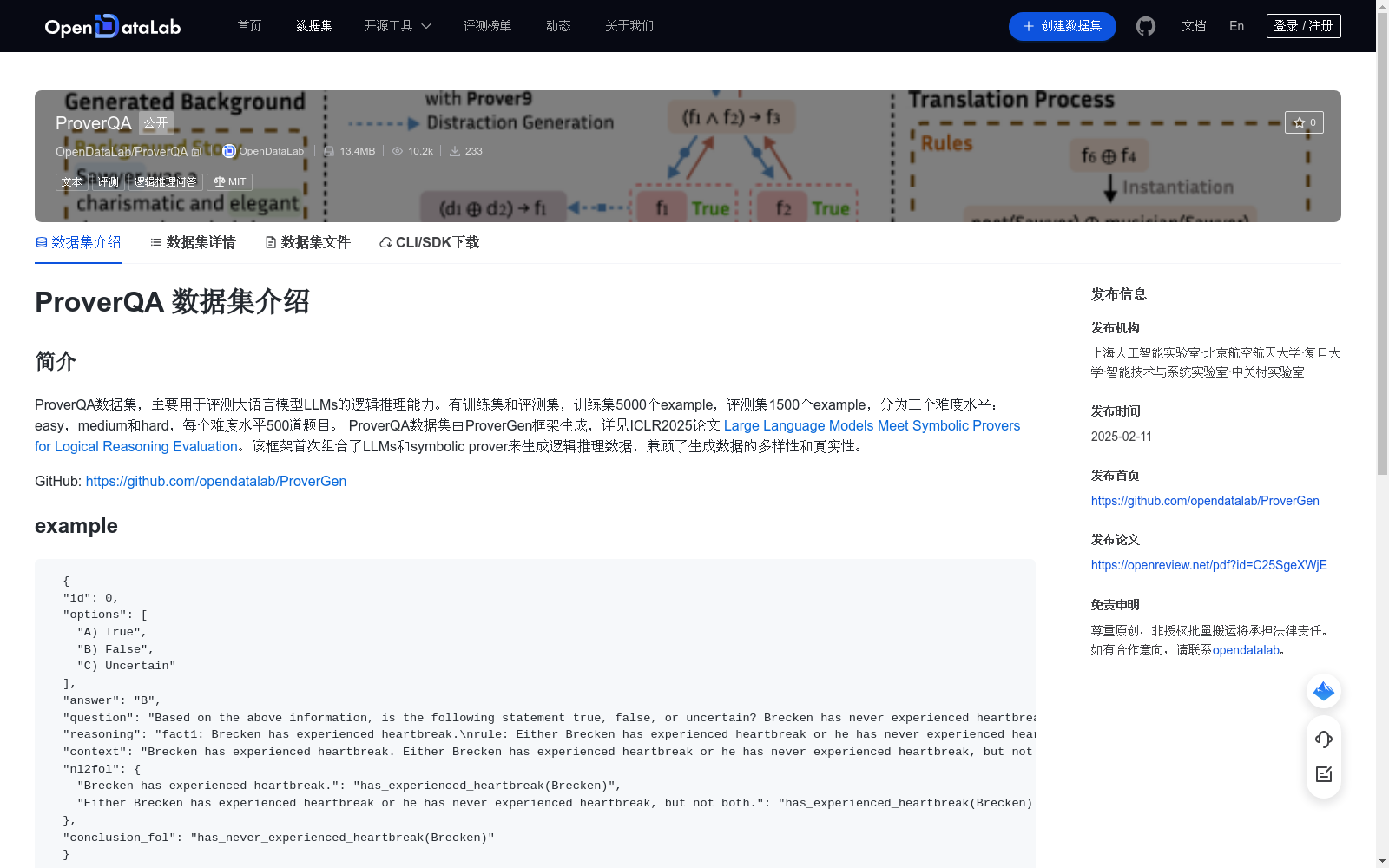1389x868 pixels.
Task: Copy the OpenDataLab/ProverQA path icon
Action: 196,152
